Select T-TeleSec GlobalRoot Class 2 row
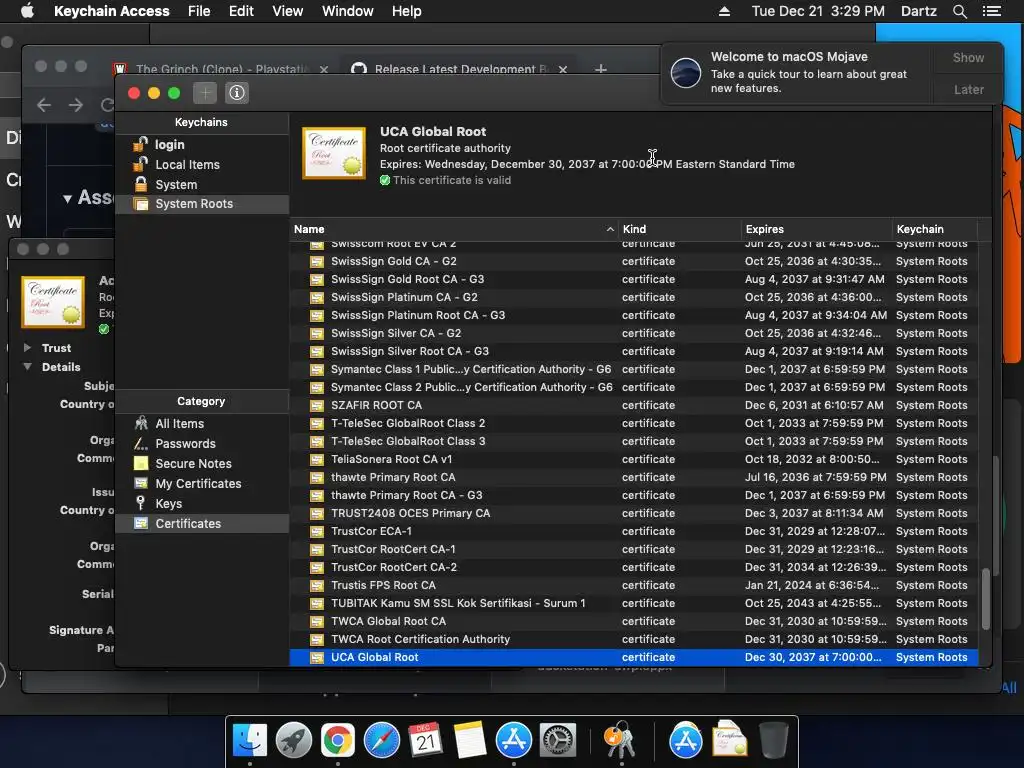 [x=633, y=423]
